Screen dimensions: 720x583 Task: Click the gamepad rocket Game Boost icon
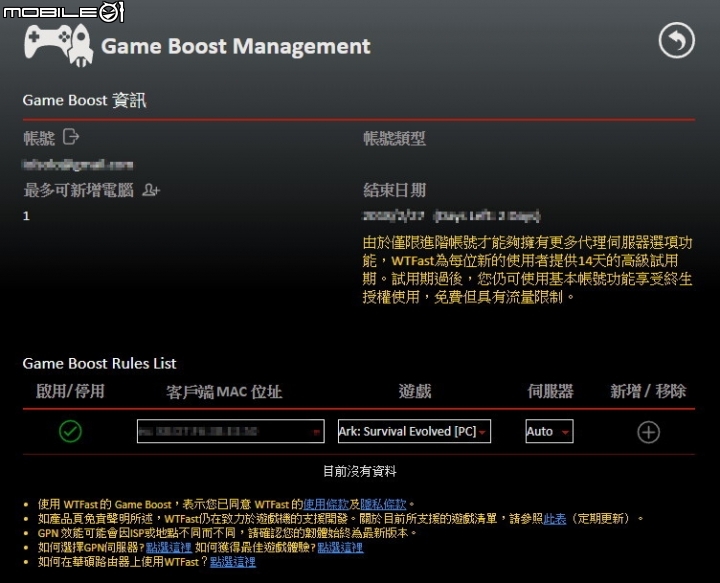click(58, 45)
